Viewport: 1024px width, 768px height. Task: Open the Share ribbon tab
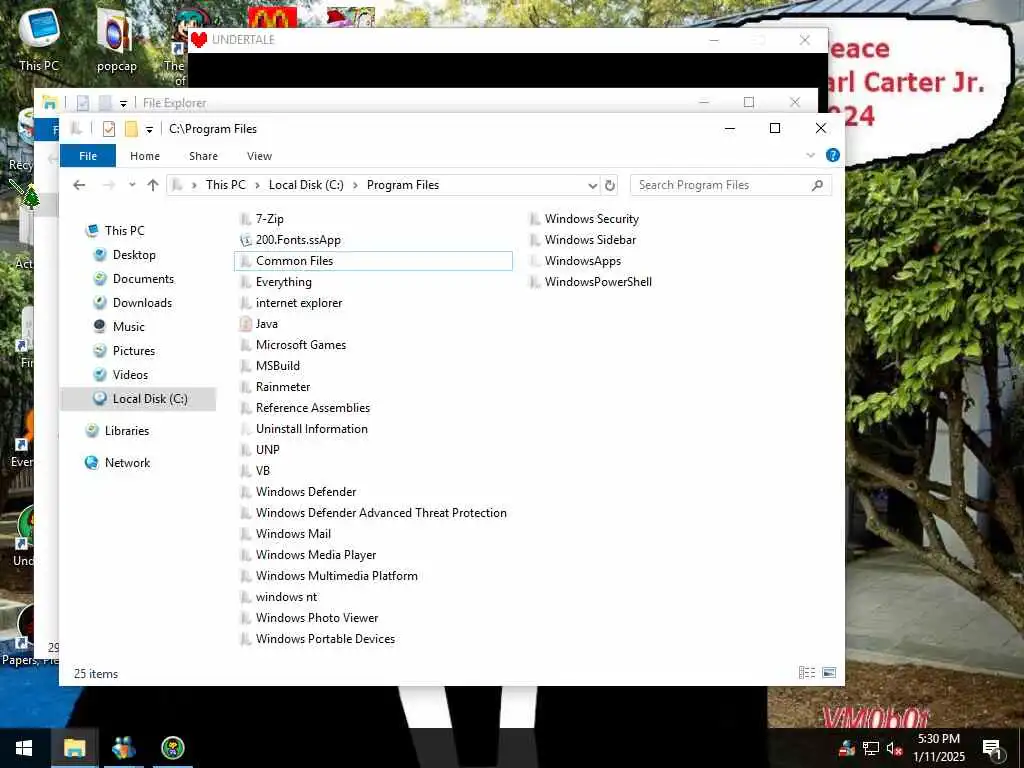203,156
